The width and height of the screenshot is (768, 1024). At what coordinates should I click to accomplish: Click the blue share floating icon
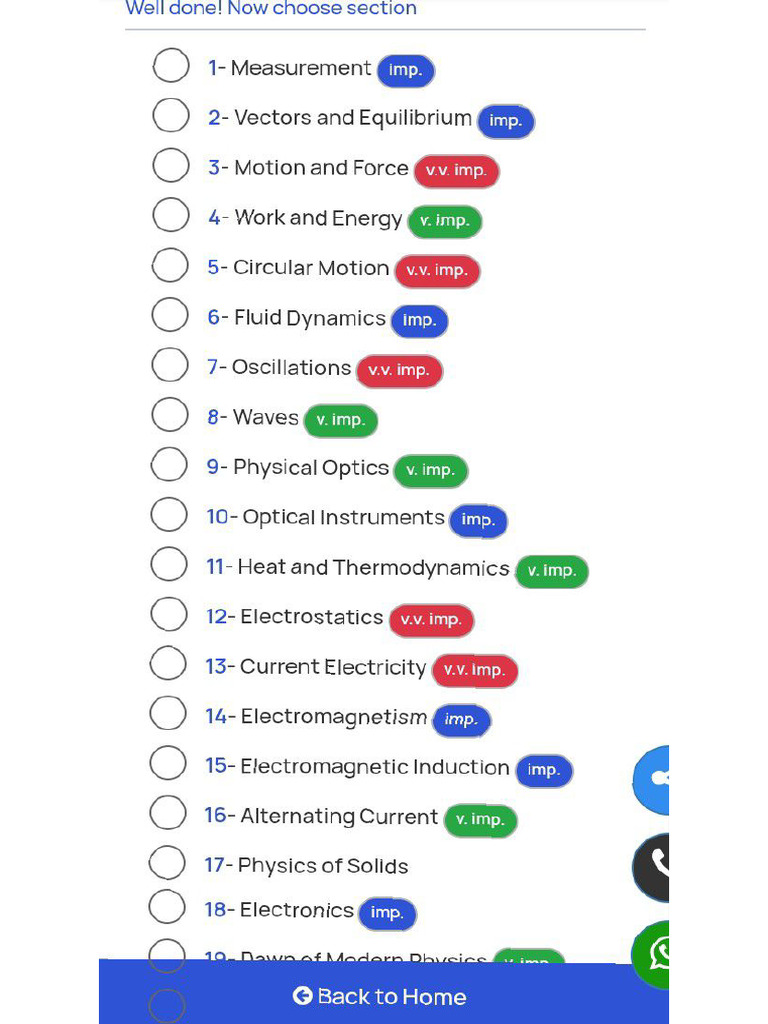pos(652,778)
